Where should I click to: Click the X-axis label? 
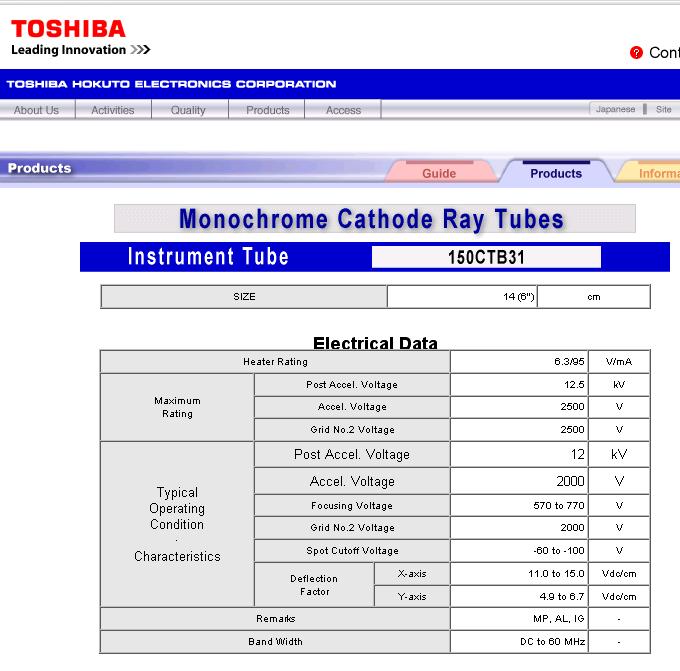pos(412,573)
